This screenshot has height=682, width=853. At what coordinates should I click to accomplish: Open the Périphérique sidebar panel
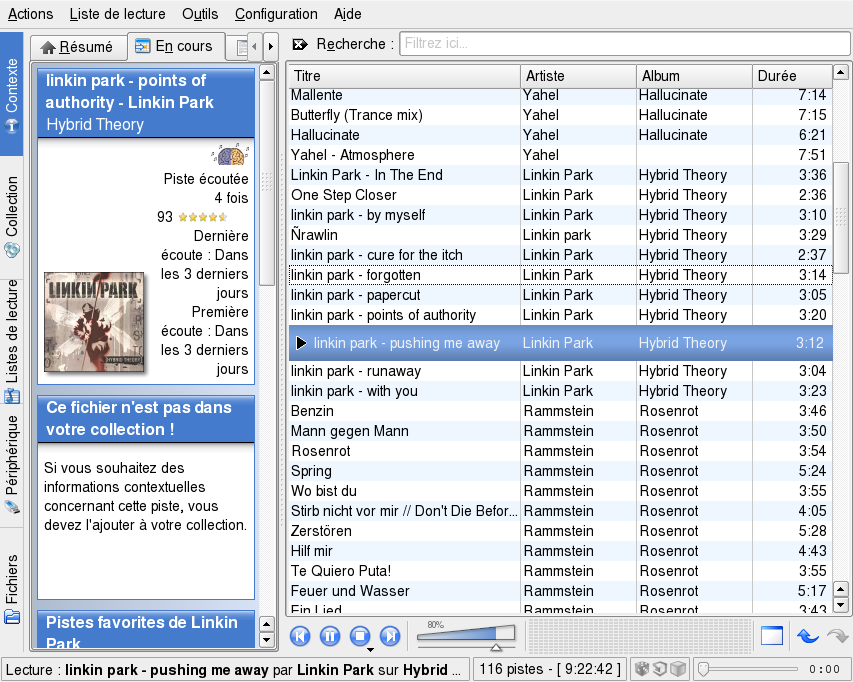coord(11,466)
